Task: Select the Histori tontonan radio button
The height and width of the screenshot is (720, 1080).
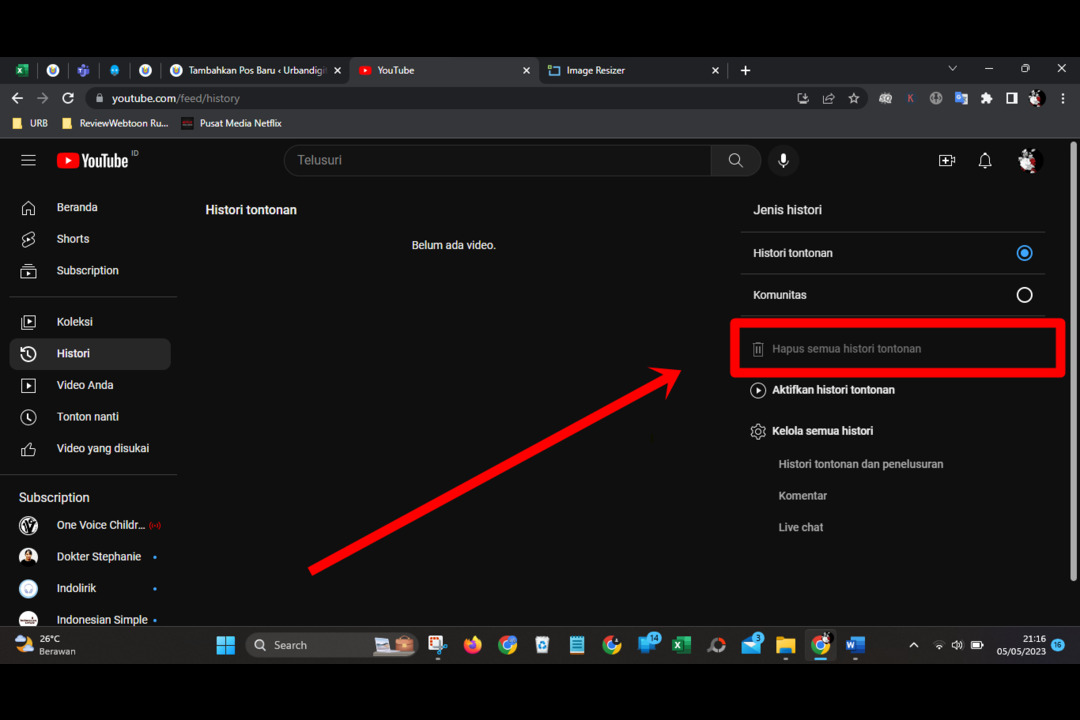Action: pyautogui.click(x=1024, y=253)
